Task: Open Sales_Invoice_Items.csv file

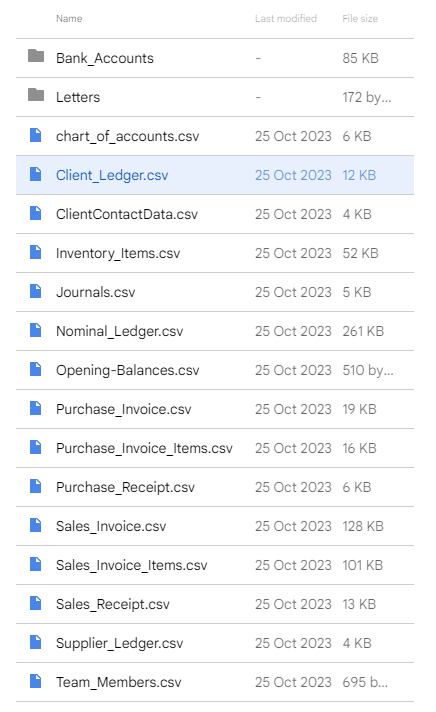Action: point(132,565)
